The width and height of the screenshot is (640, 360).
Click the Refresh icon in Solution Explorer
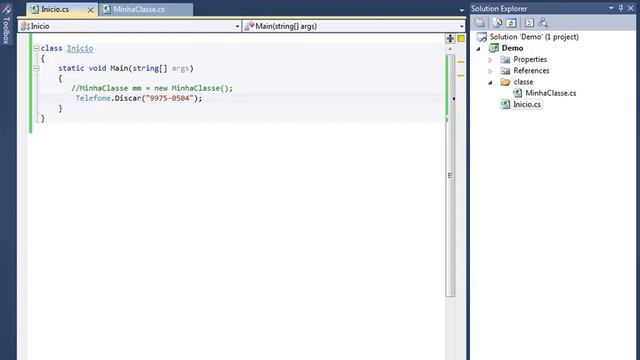coord(511,23)
